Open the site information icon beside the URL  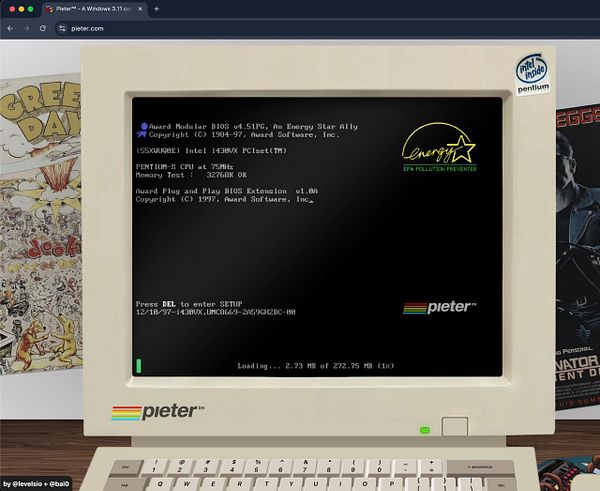click(62, 28)
